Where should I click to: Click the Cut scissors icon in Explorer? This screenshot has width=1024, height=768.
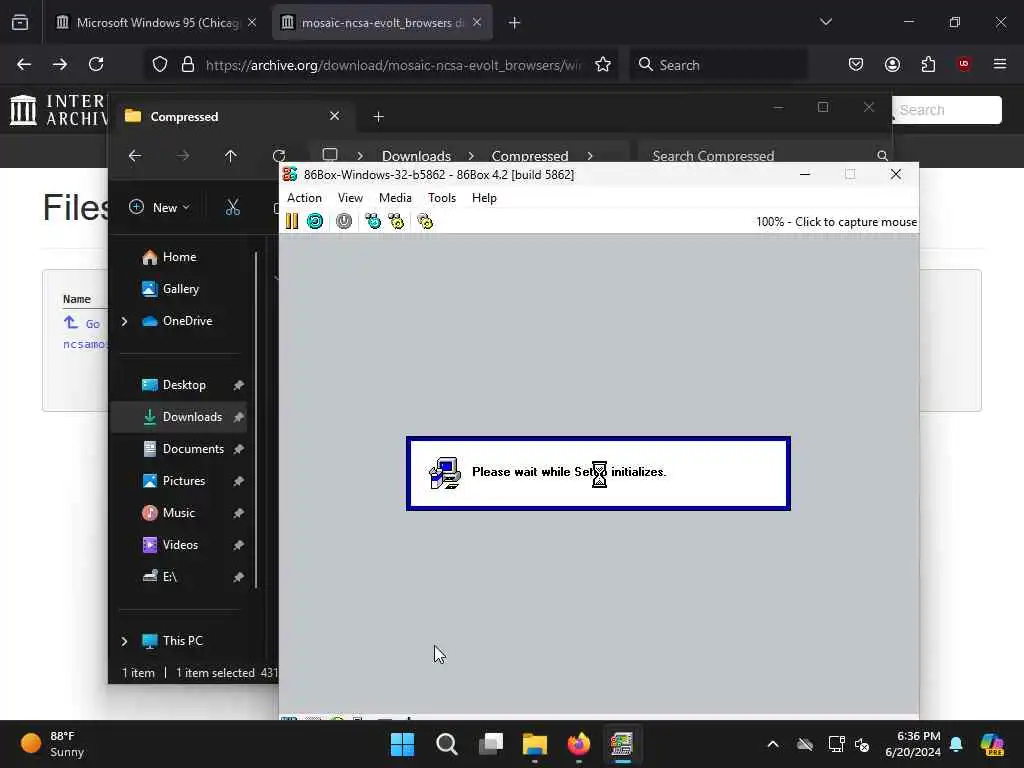coord(232,208)
